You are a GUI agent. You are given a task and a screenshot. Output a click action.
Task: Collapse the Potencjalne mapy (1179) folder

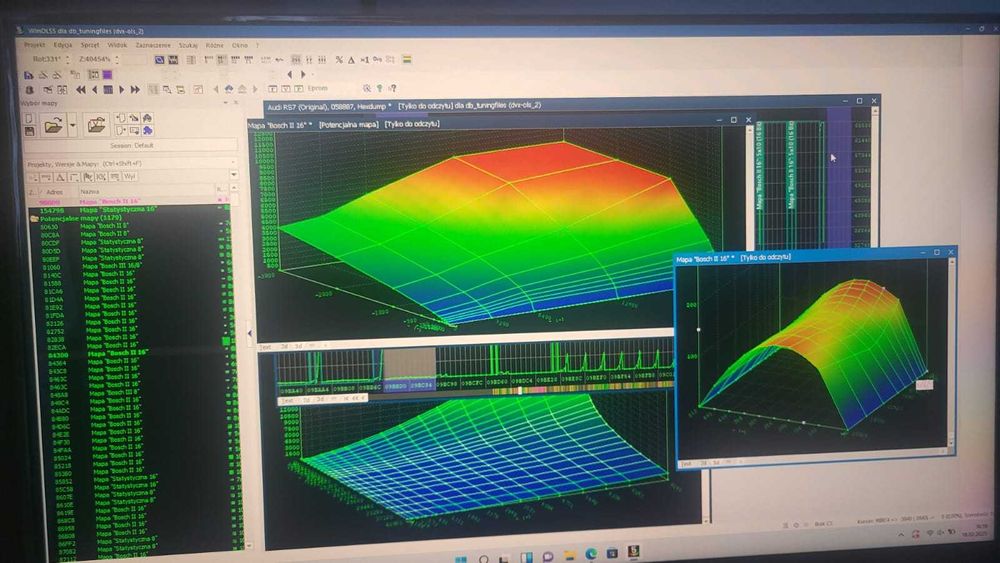[34, 219]
